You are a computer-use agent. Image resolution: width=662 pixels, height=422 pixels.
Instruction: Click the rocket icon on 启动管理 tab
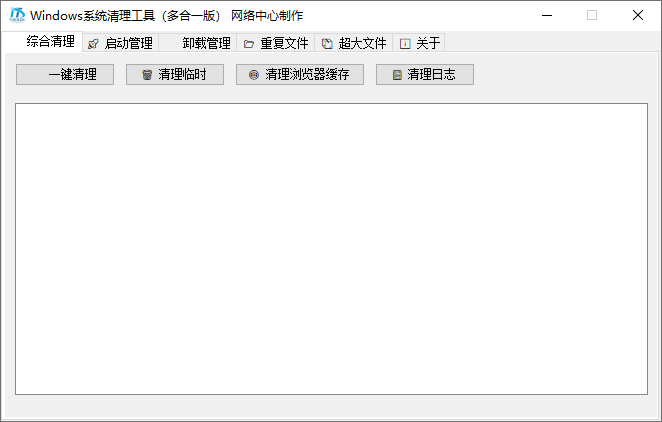coord(93,43)
